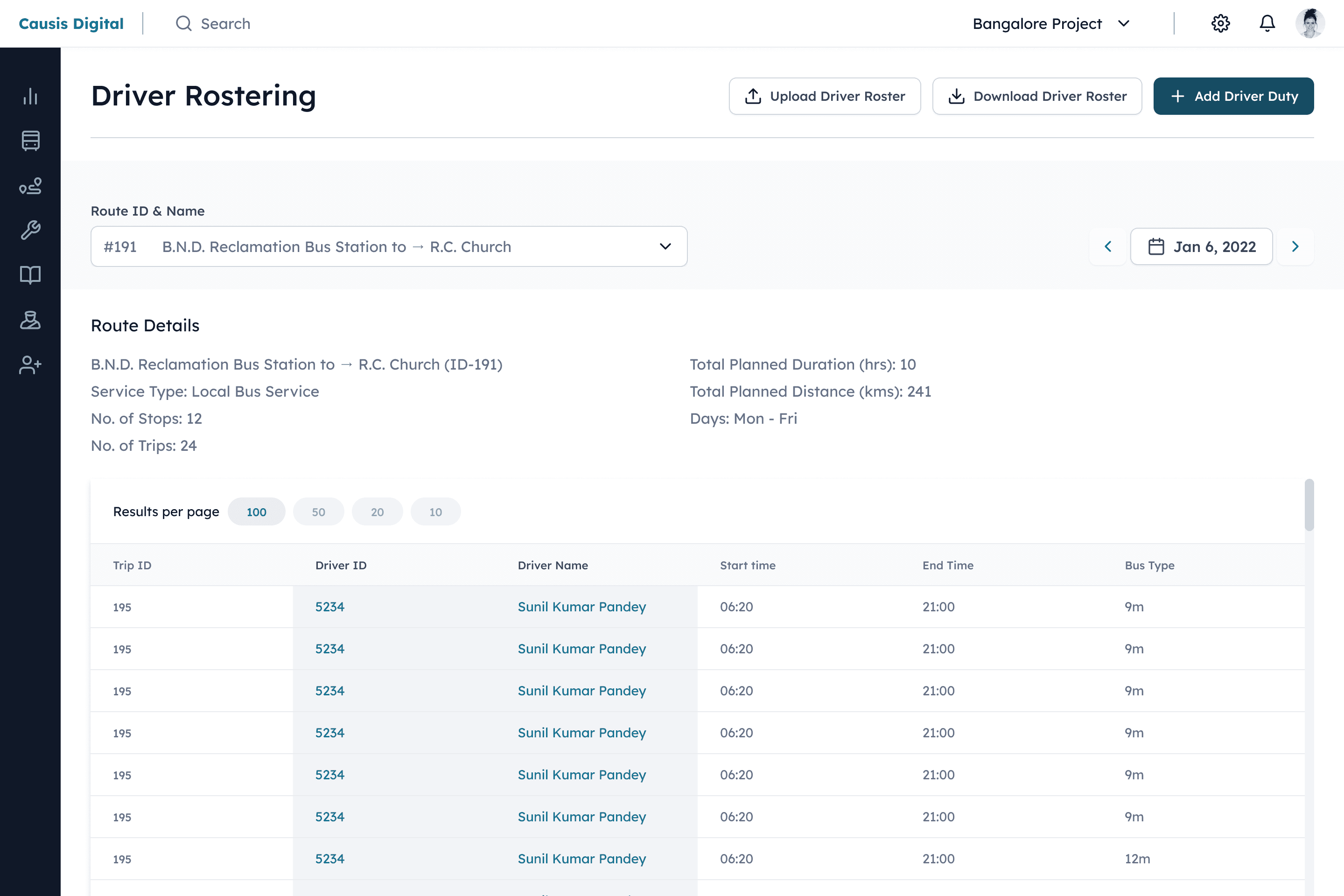Screen dimensions: 1344x896
Task: Open the add user sidebar icon
Action: tap(30, 364)
